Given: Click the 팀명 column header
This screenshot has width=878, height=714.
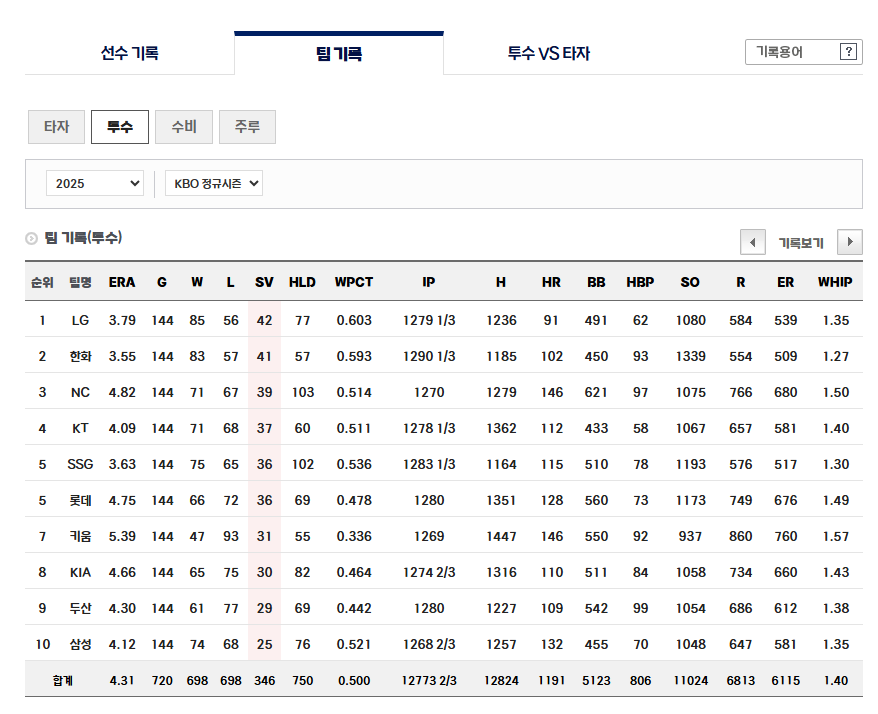Looking at the screenshot, I should (80, 282).
